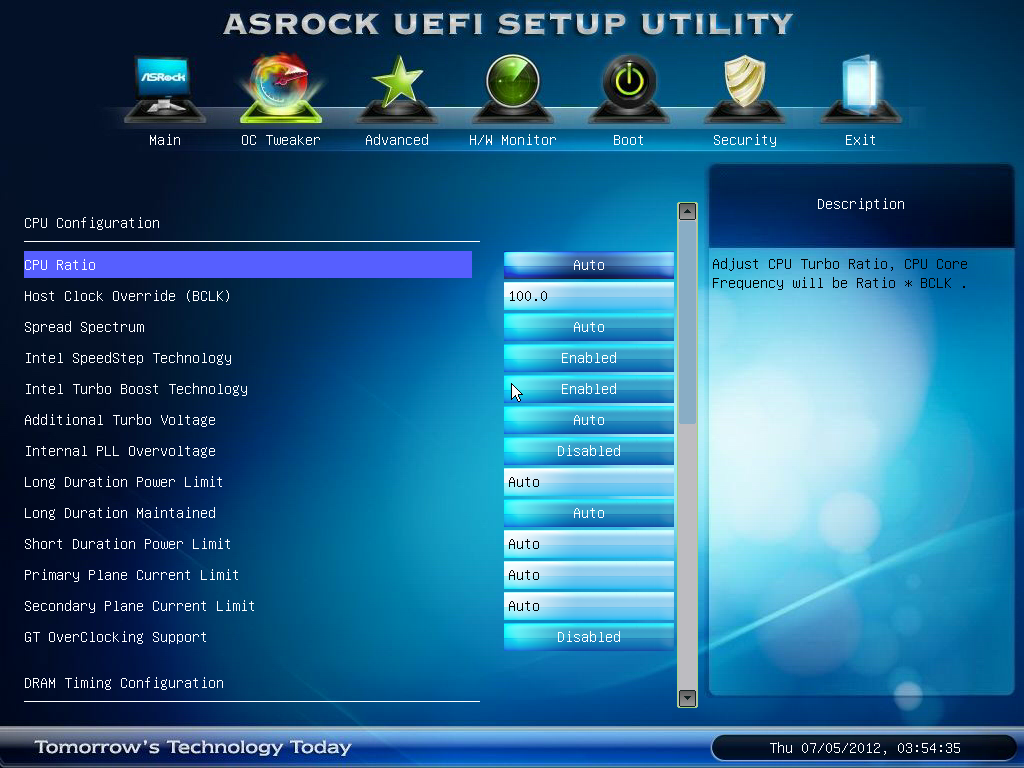Viewport: 1024px width, 768px height.
Task: Select the Long Duration Power Limit label
Action: pos(123,482)
